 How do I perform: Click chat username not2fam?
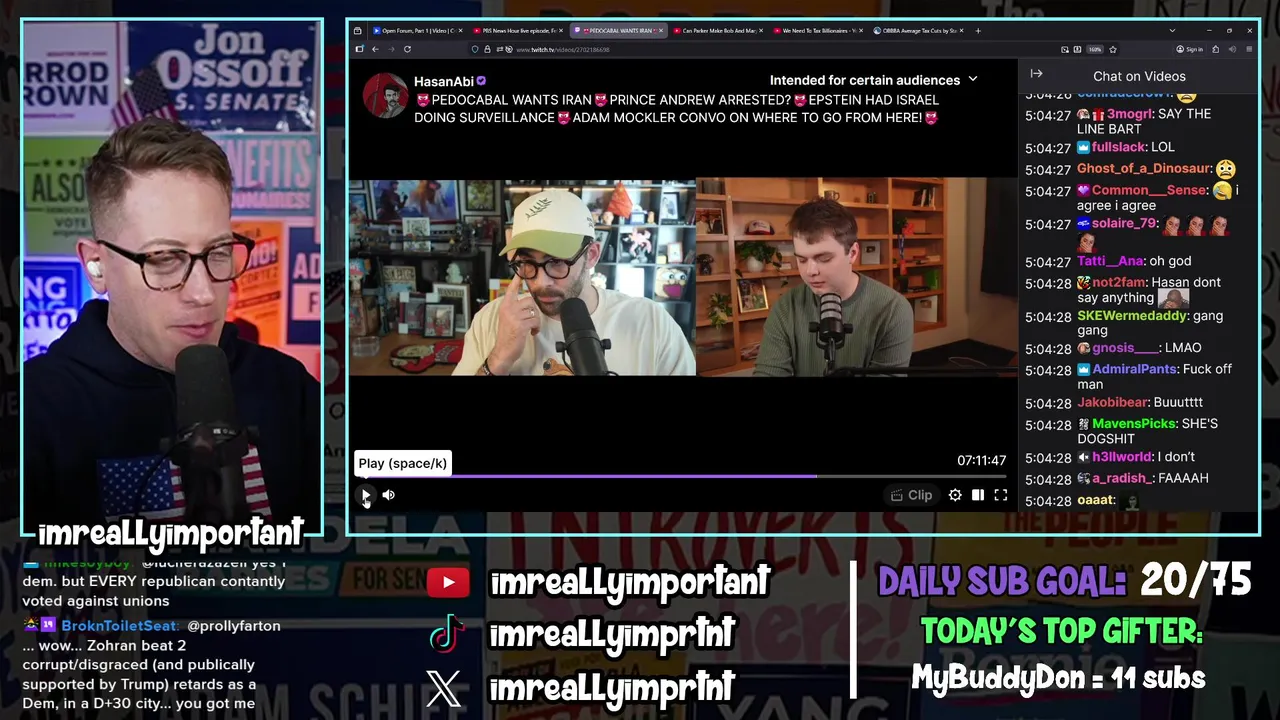(1118, 283)
